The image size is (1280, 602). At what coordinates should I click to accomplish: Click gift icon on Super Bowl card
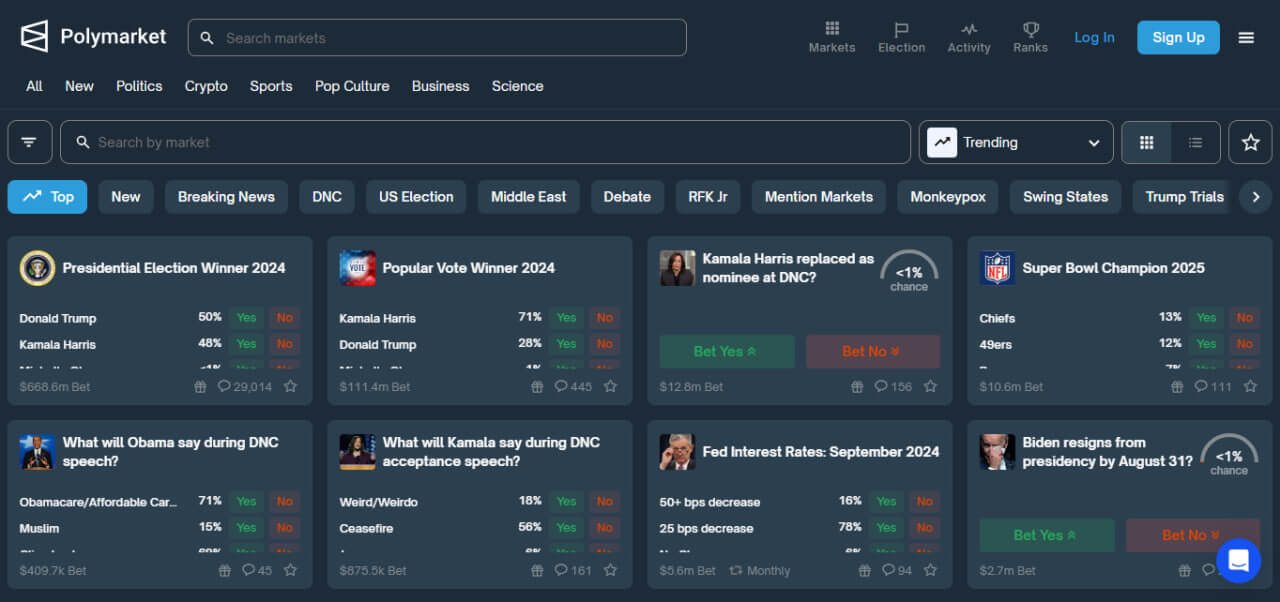1177,386
